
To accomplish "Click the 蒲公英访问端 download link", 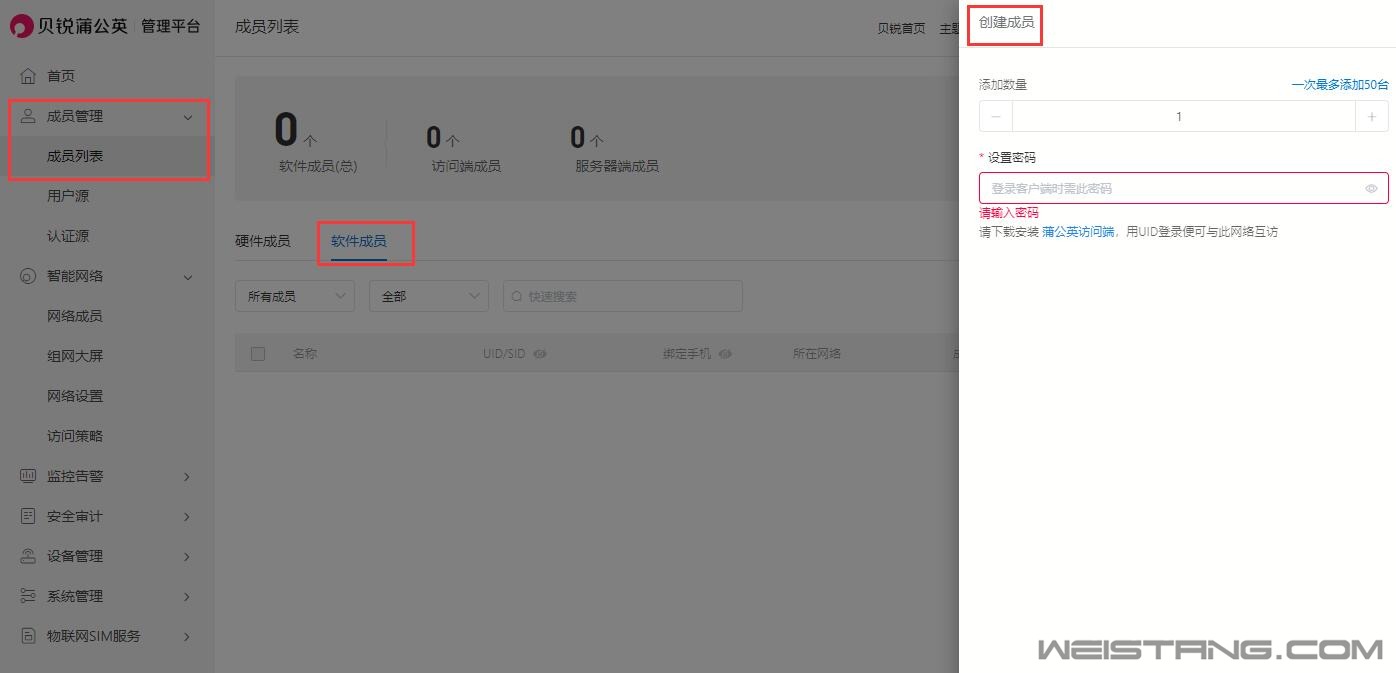I will click(x=1077, y=232).
